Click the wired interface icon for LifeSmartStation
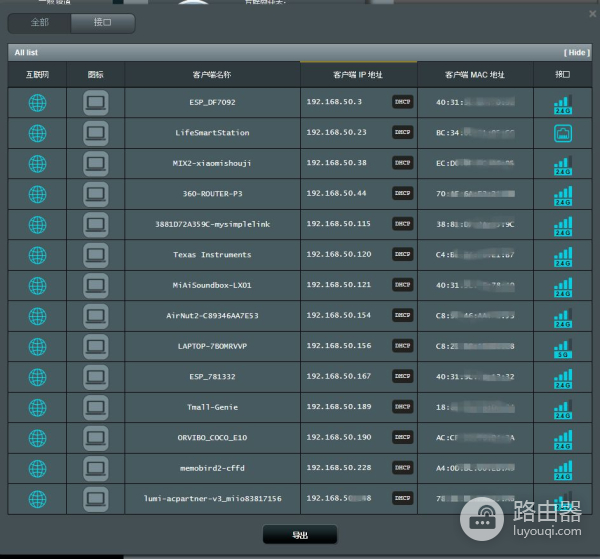This screenshot has height=559, width=600. pos(562,133)
